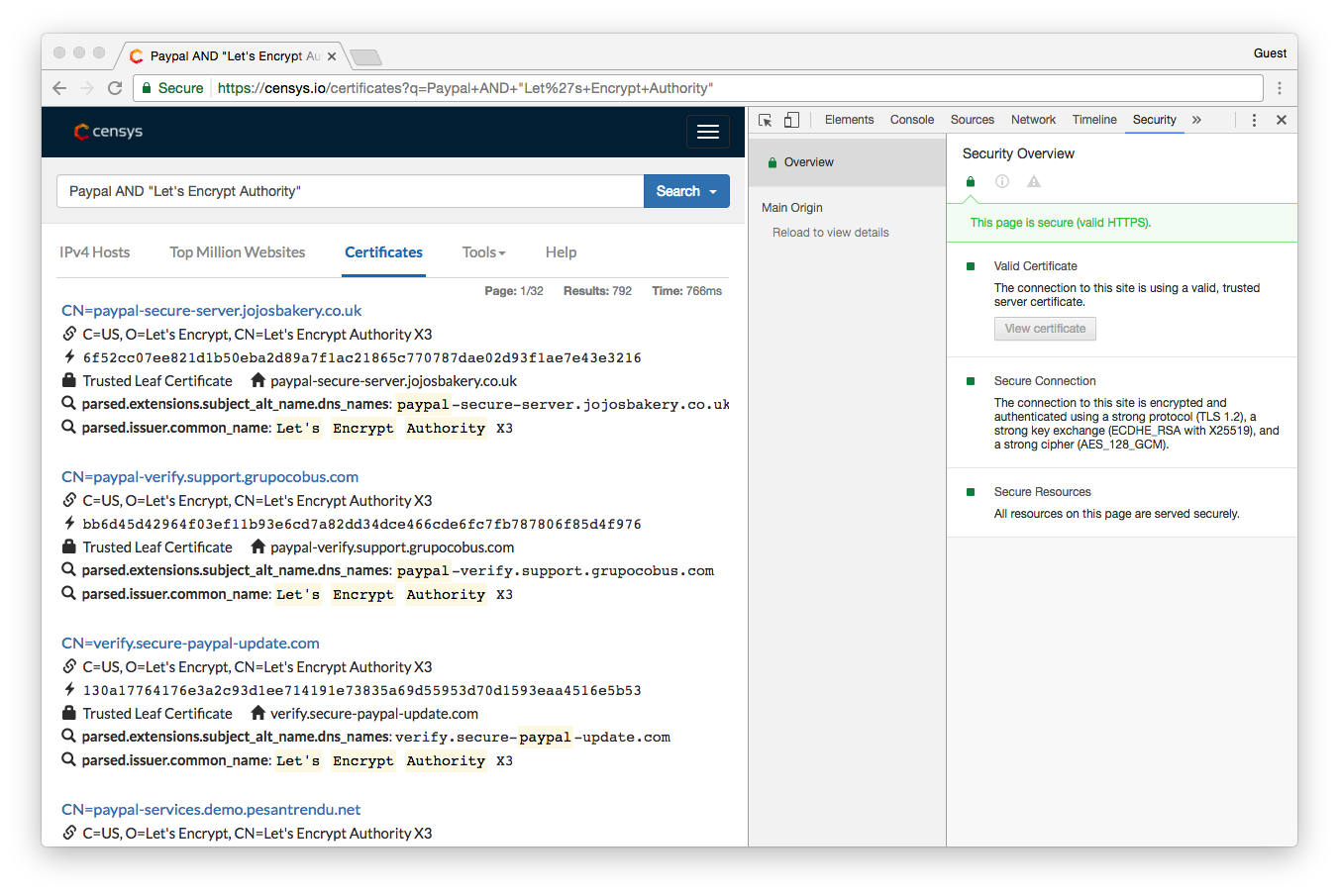The width and height of the screenshot is (1339, 896).
Task: Click magnifier beside grupocobus dns_names field
Action: [x=69, y=570]
